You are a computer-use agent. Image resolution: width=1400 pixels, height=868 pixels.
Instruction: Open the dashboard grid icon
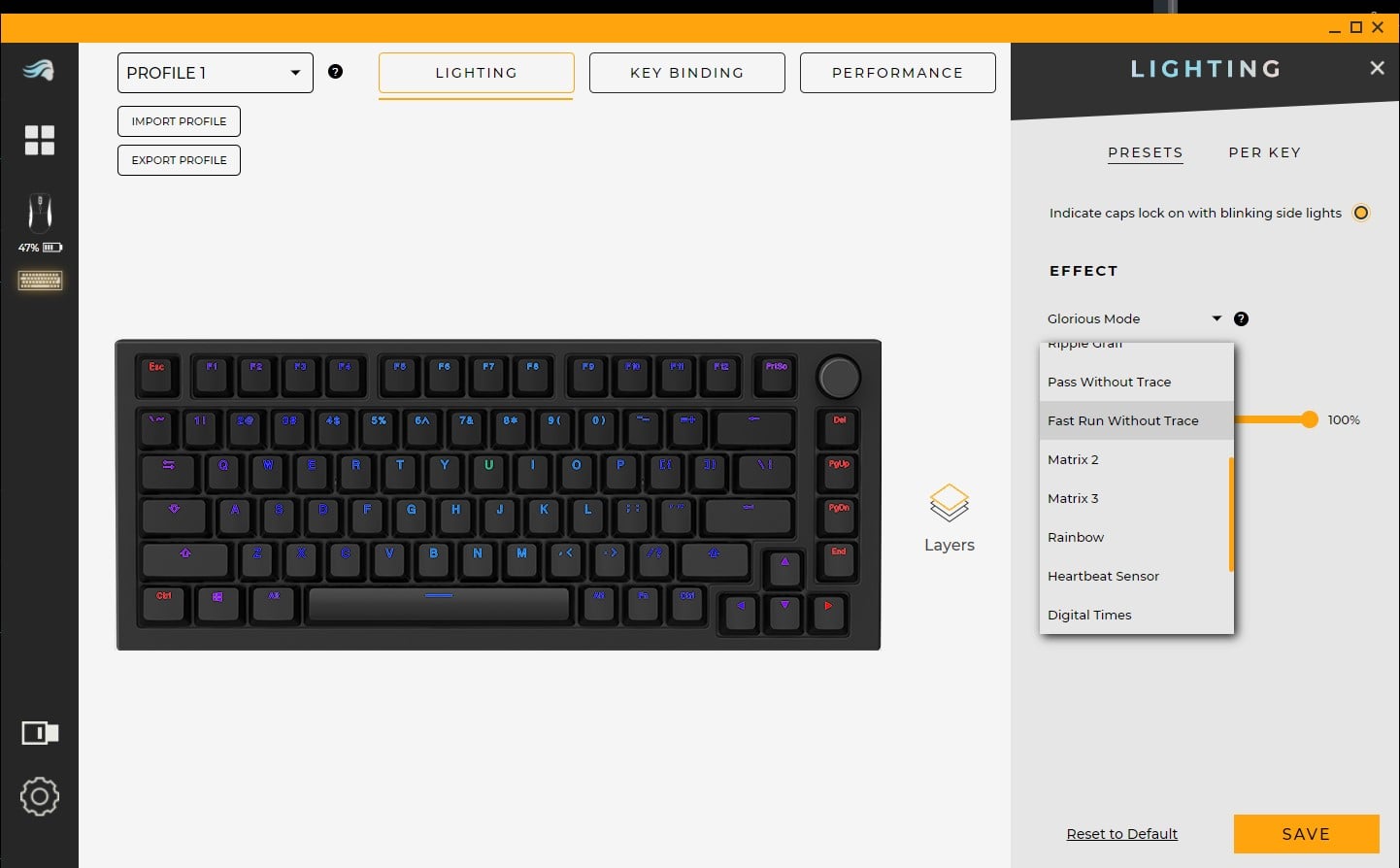(x=40, y=140)
